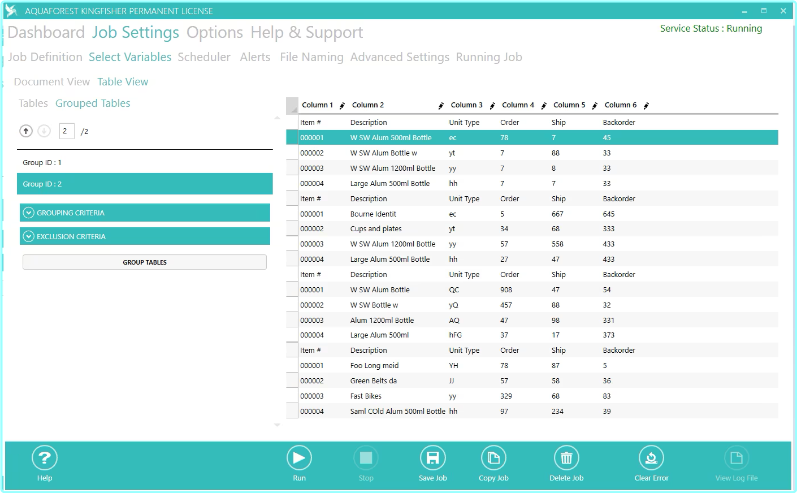The height and width of the screenshot is (493, 797).
Task: Click the Copy Job icon
Action: pos(494,459)
